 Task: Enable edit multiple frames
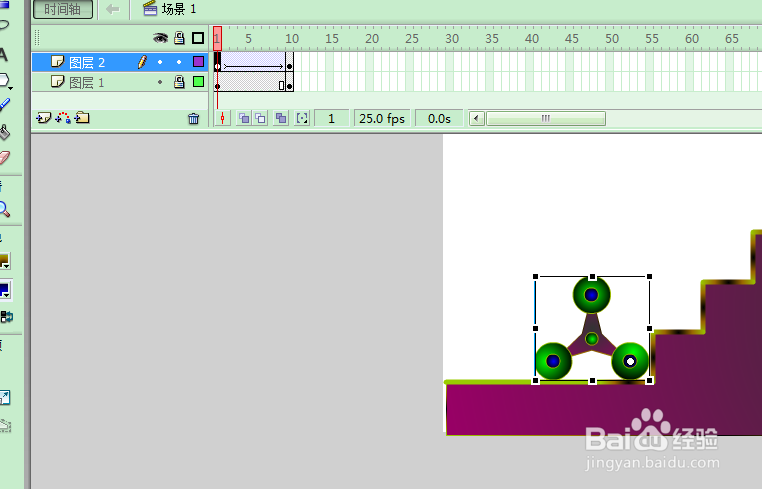coord(281,119)
